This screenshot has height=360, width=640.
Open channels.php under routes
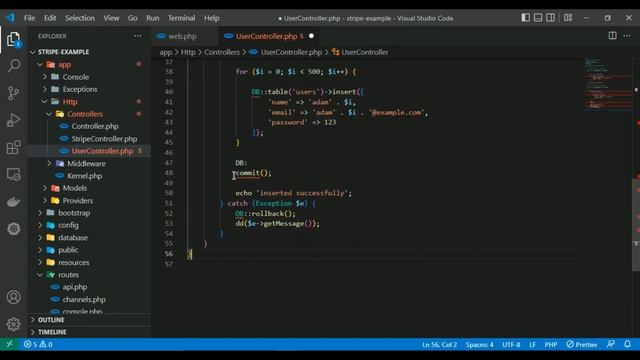[90, 299]
